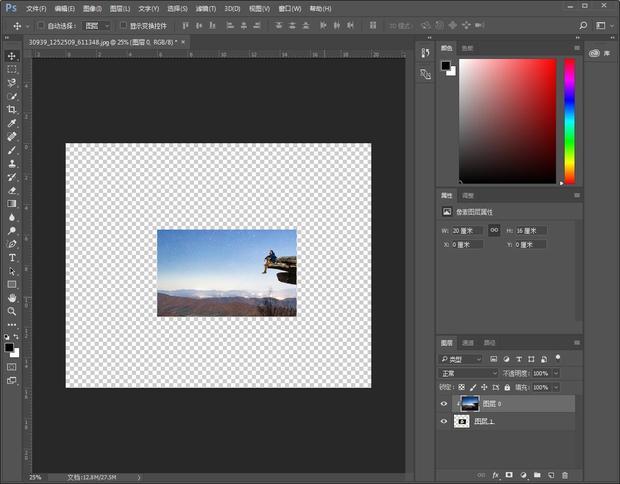Screen dimensions: 620x484
Task: Open the workspace switcher dropdown
Action: (x=604, y=25)
